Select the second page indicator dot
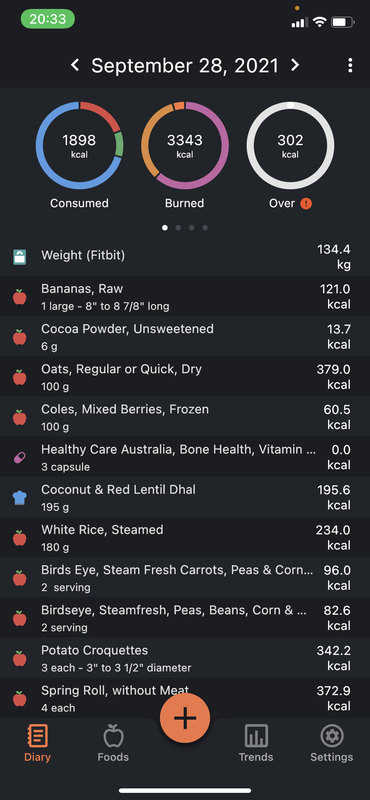 (x=178, y=228)
